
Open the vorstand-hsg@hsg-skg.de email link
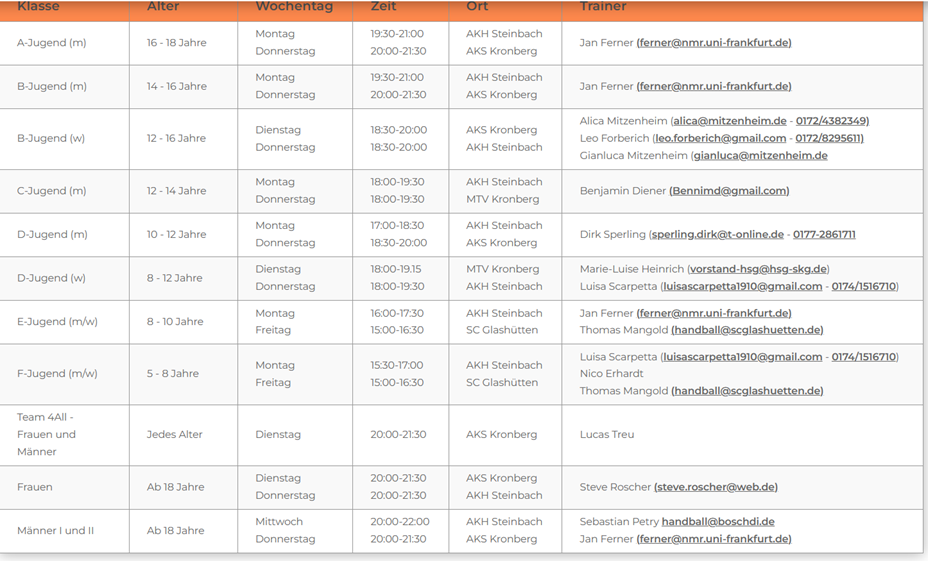(x=758, y=269)
